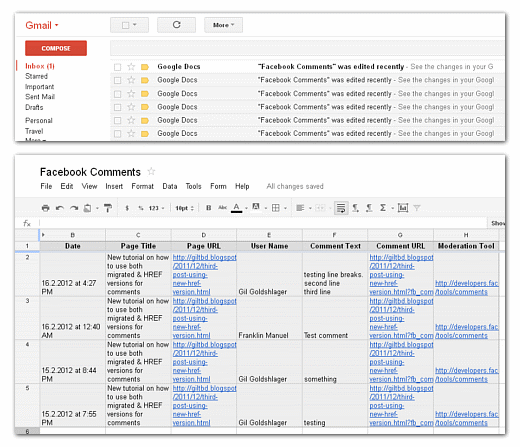Image resolution: width=520 pixels, height=447 pixels.
Task: Open the File menu
Action: point(46,186)
